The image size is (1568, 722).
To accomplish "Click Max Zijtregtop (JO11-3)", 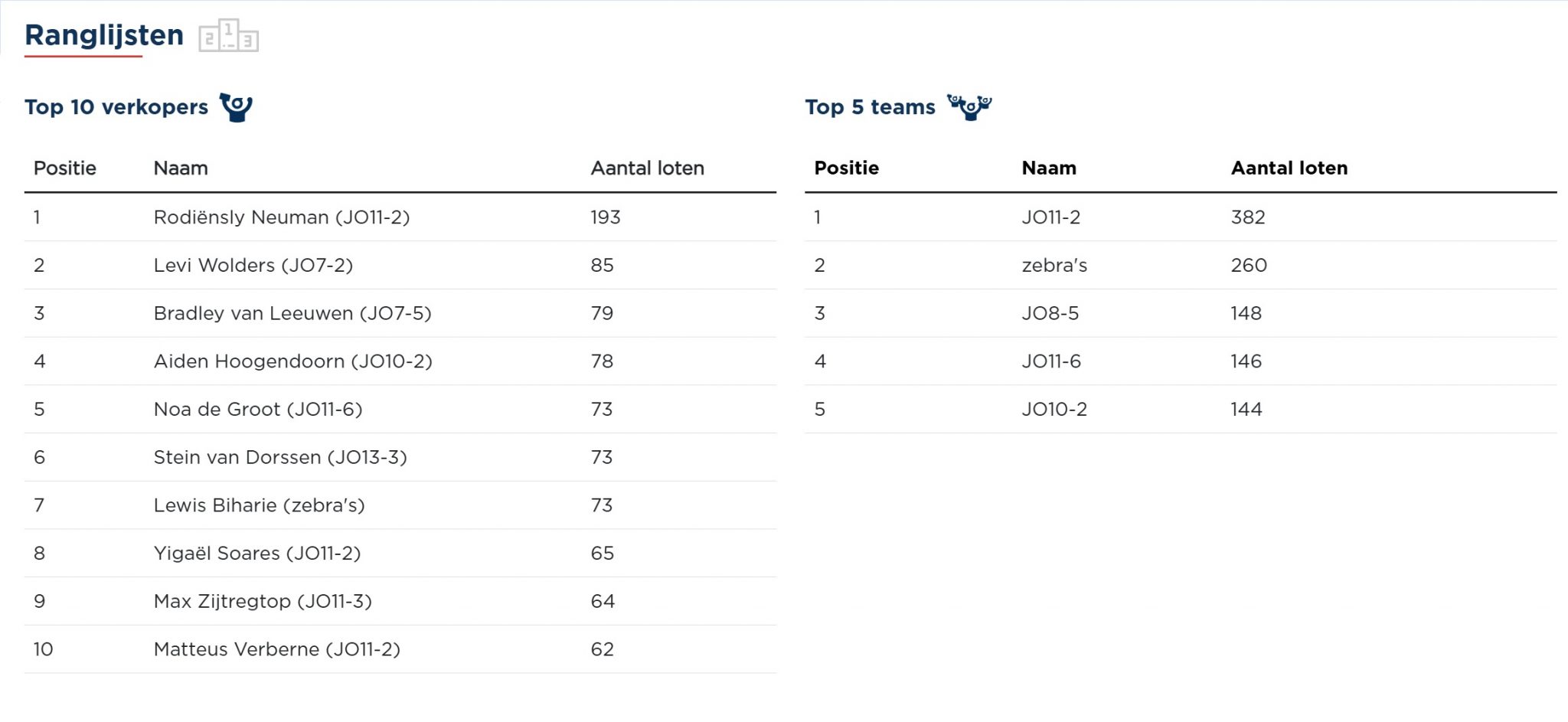I will tap(263, 602).
